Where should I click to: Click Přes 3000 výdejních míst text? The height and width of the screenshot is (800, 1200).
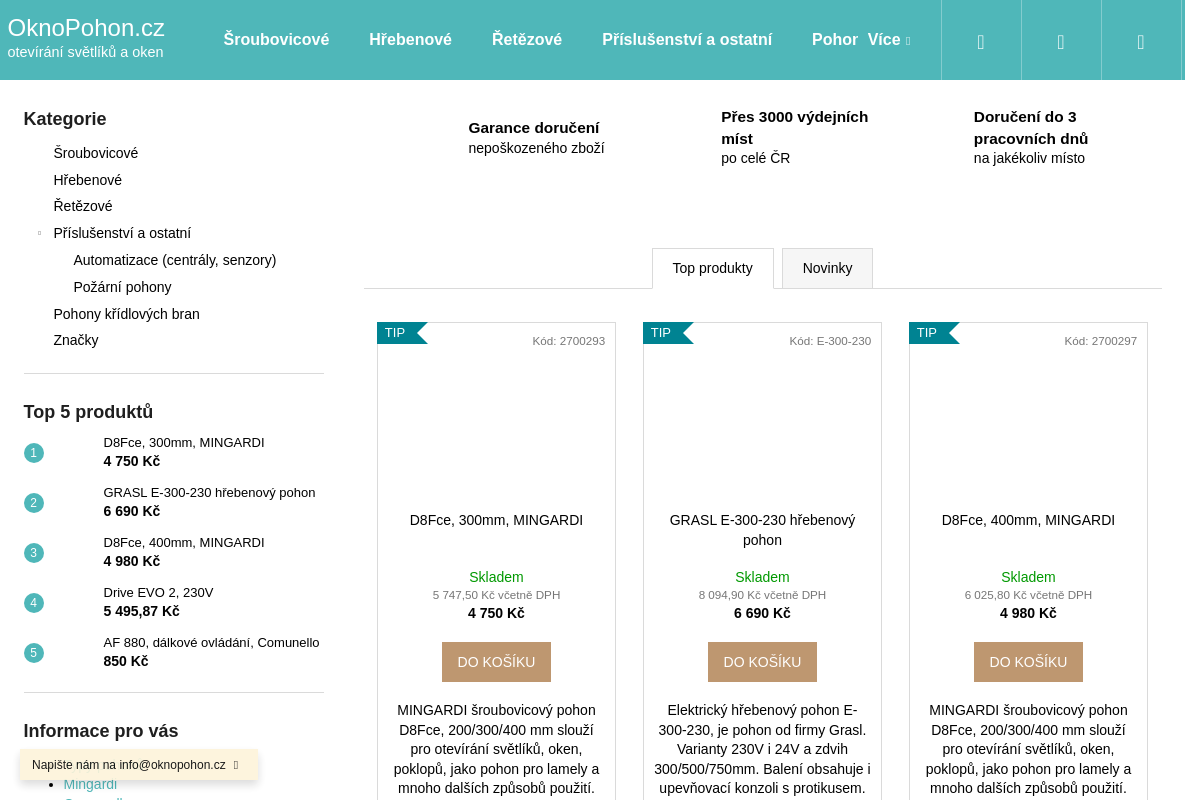(x=795, y=137)
